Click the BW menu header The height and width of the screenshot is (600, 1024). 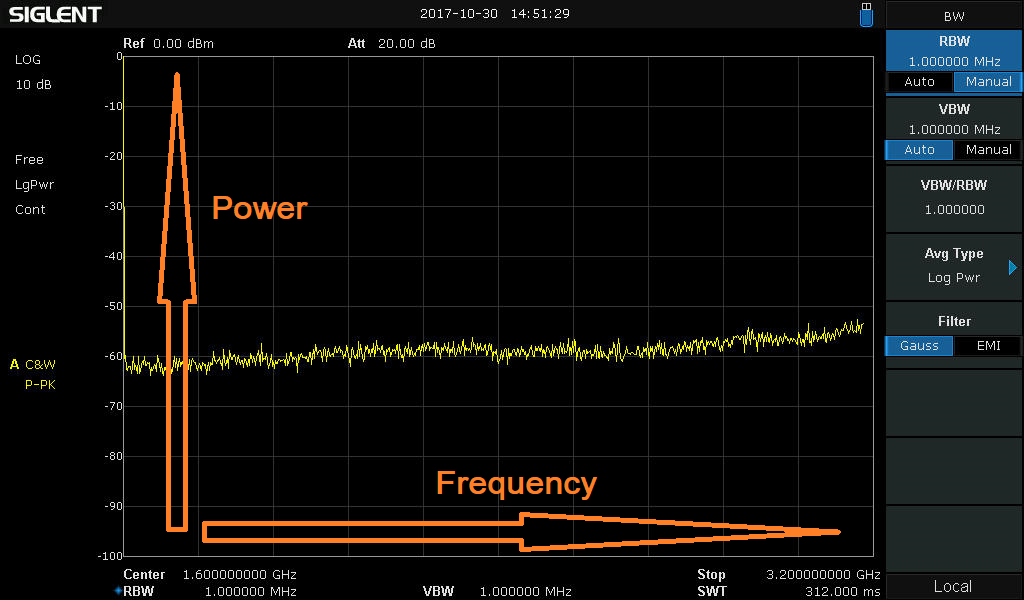pyautogui.click(x=953, y=16)
